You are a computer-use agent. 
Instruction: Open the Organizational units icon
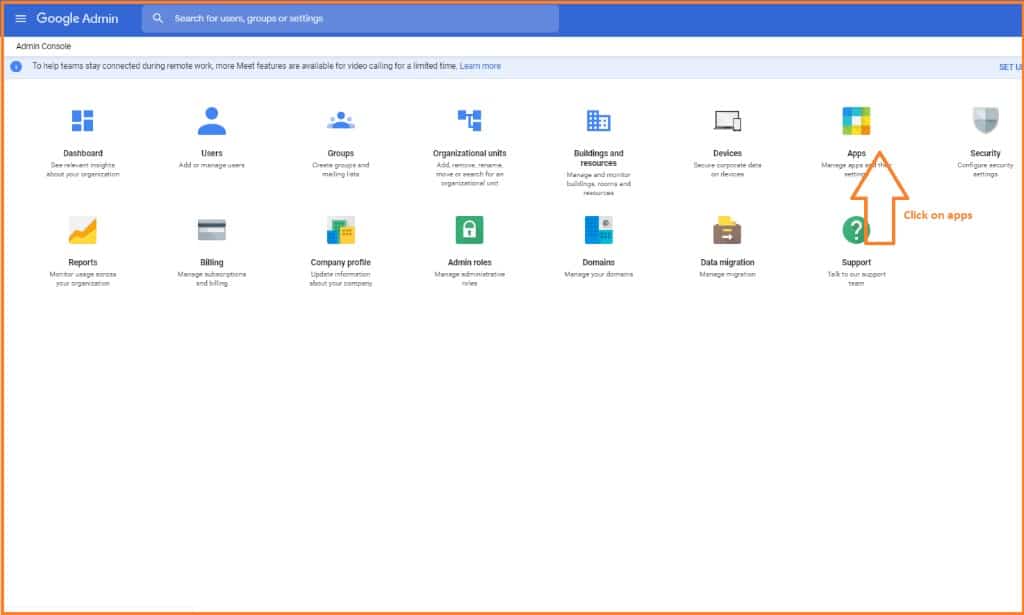pos(470,121)
